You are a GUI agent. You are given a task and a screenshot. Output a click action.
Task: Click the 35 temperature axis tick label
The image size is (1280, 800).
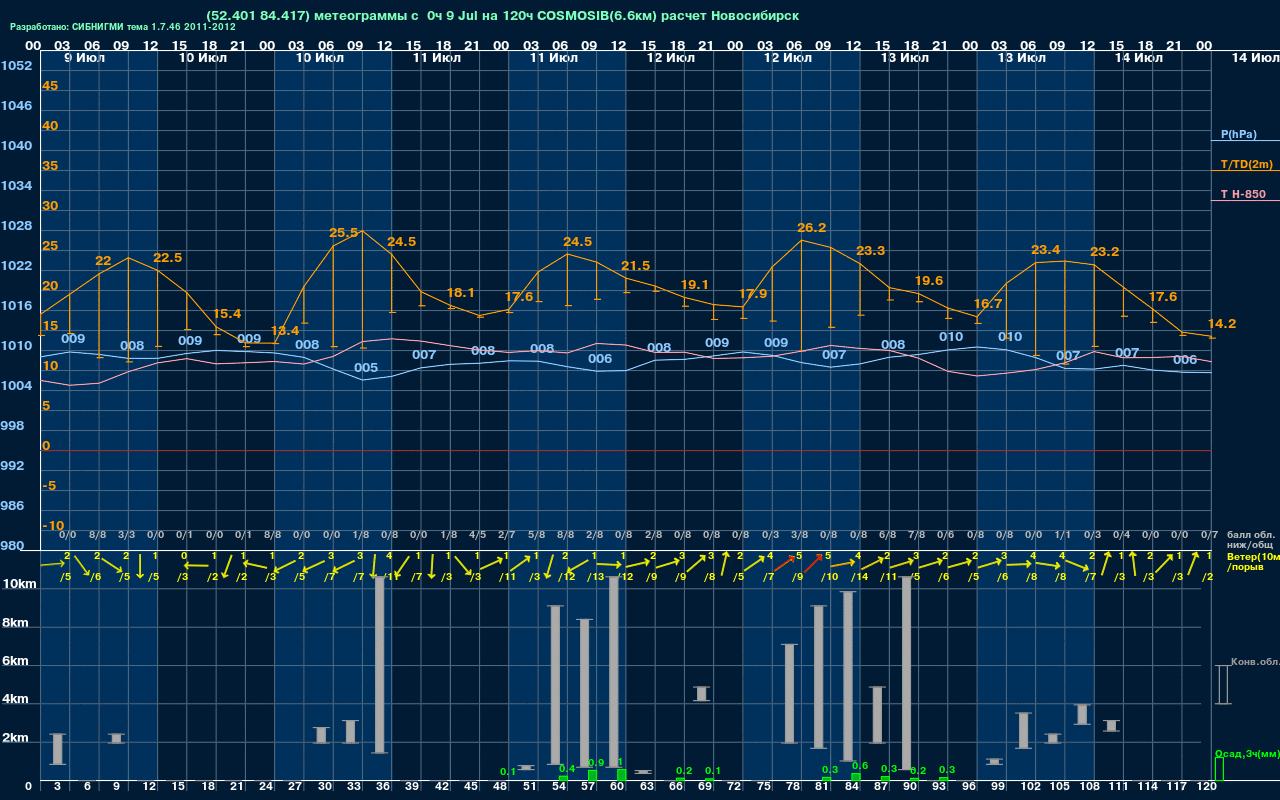(x=50, y=166)
